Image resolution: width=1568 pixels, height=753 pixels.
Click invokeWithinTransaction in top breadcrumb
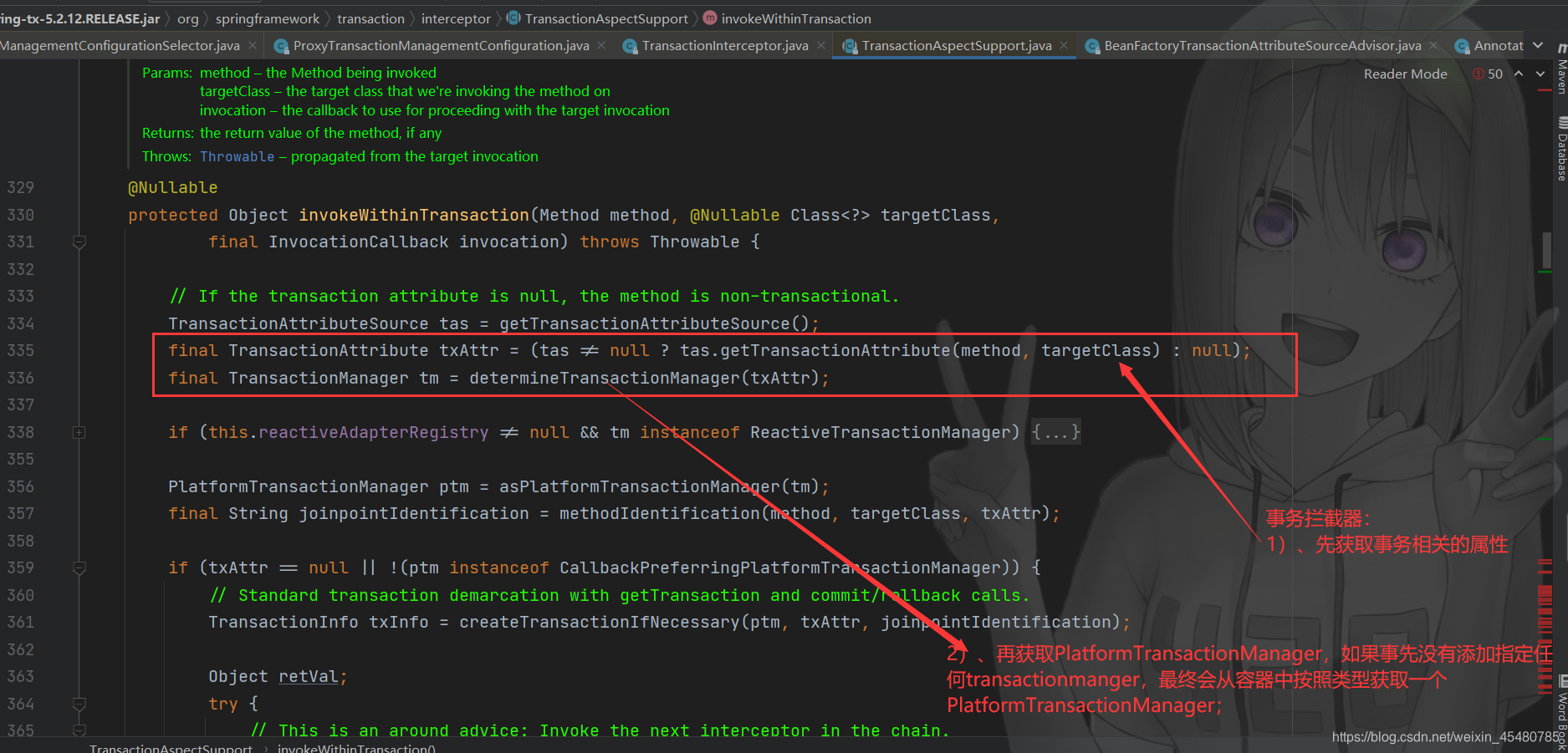point(788,18)
